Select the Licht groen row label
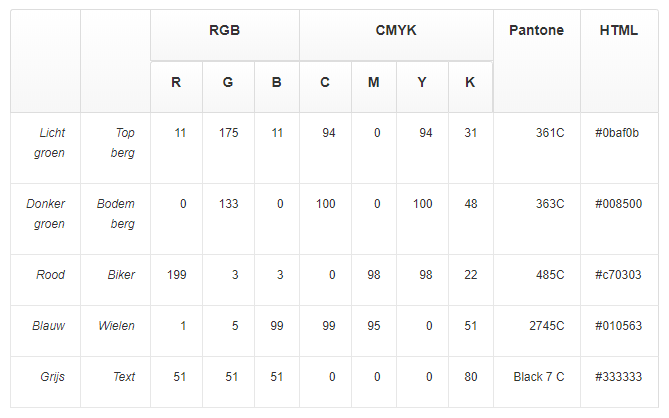This screenshot has height=418, width=669. point(50,143)
